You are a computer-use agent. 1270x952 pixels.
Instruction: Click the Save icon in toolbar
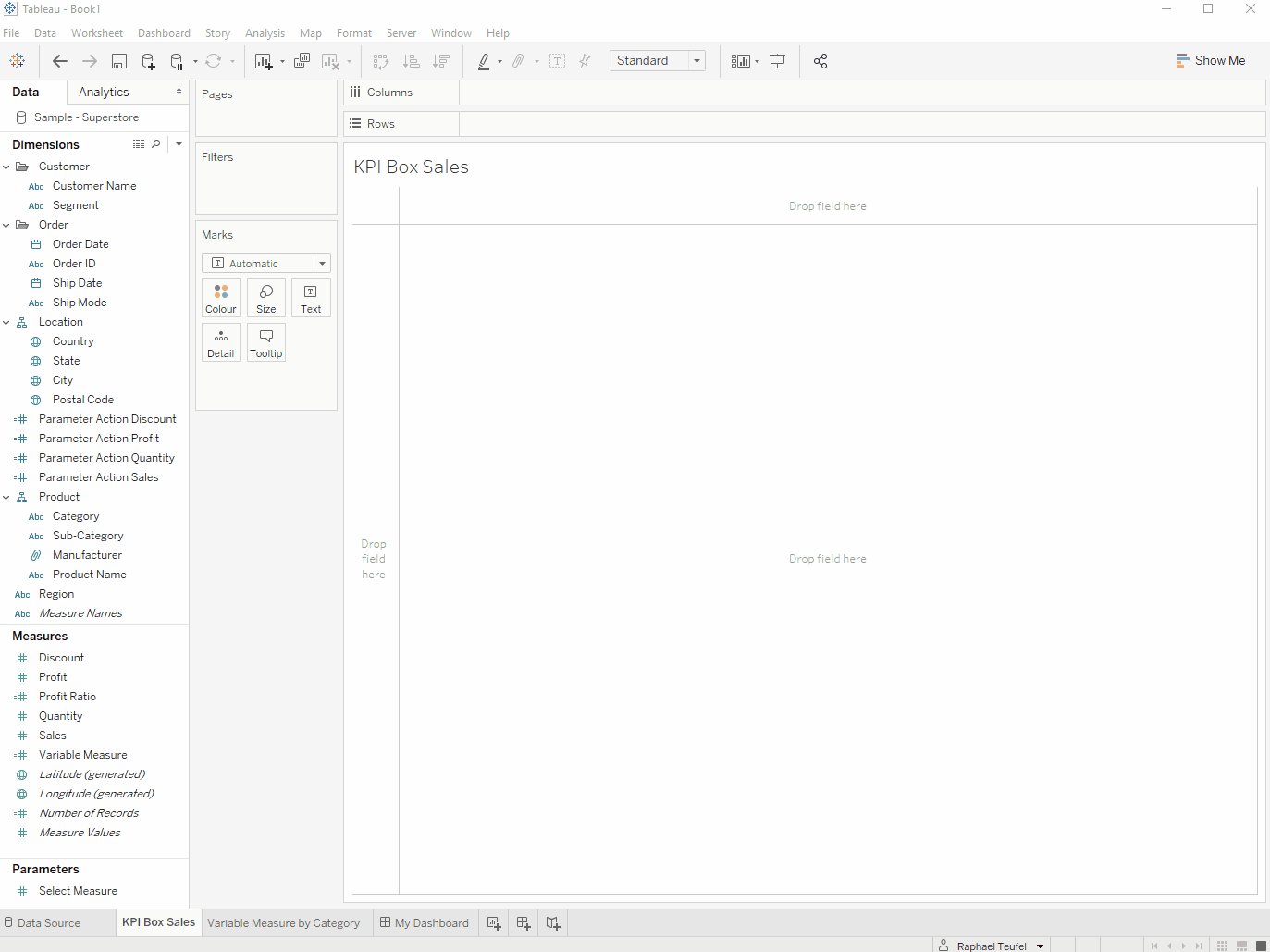tap(119, 61)
